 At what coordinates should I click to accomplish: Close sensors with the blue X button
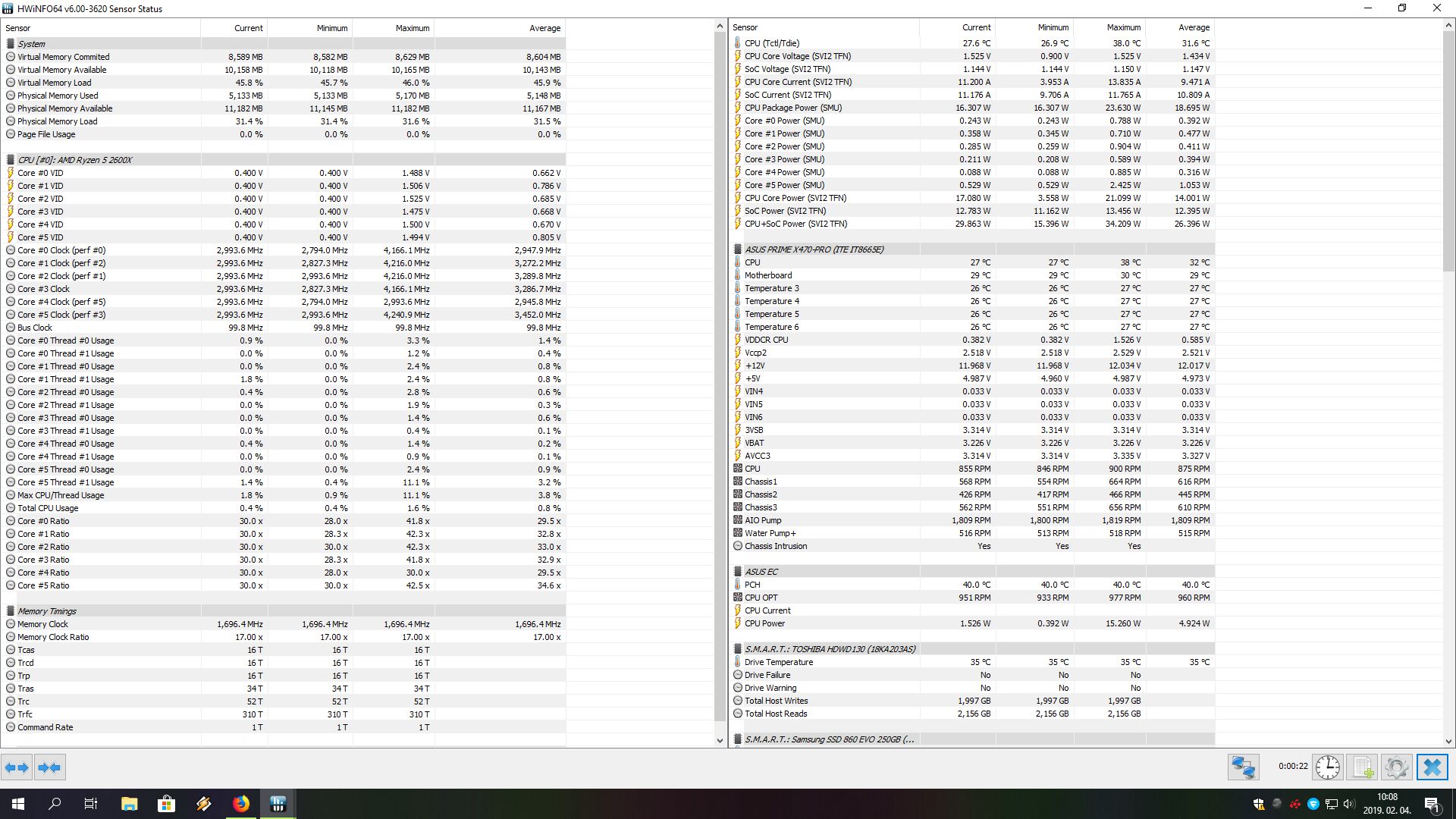coord(1432,767)
